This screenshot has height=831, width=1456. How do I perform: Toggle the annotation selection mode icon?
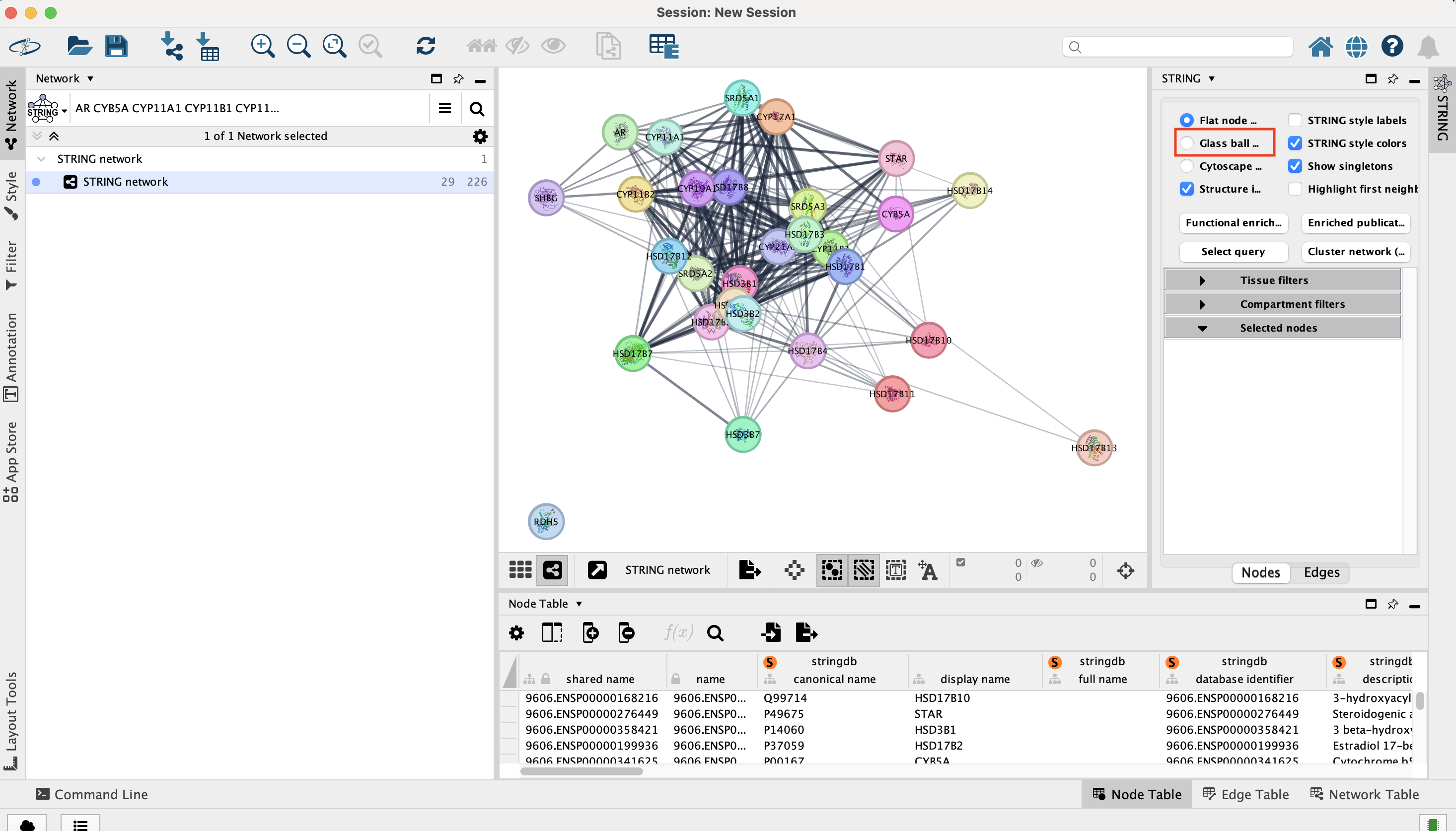point(895,569)
